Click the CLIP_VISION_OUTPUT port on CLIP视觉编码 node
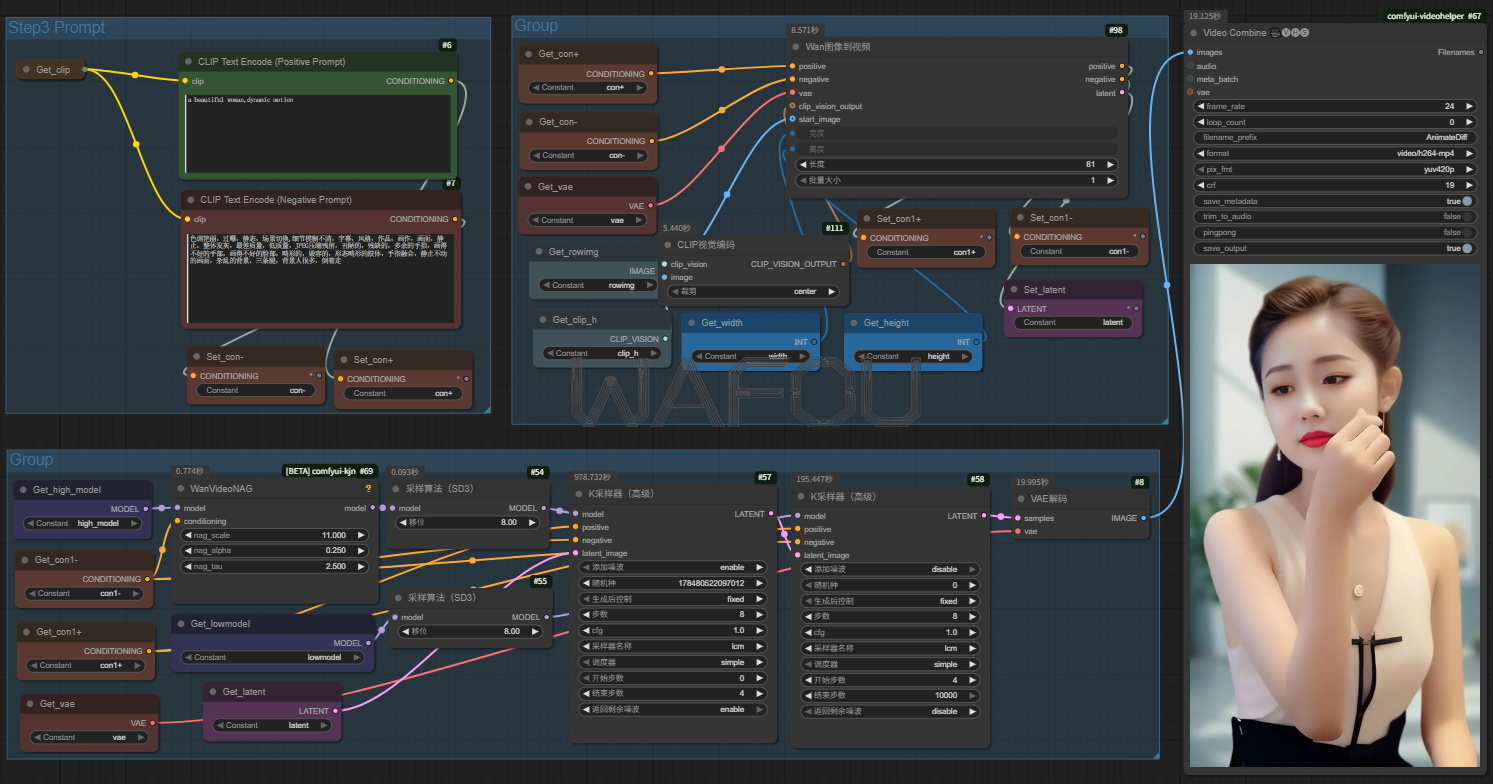The image size is (1493, 784). coord(842,264)
